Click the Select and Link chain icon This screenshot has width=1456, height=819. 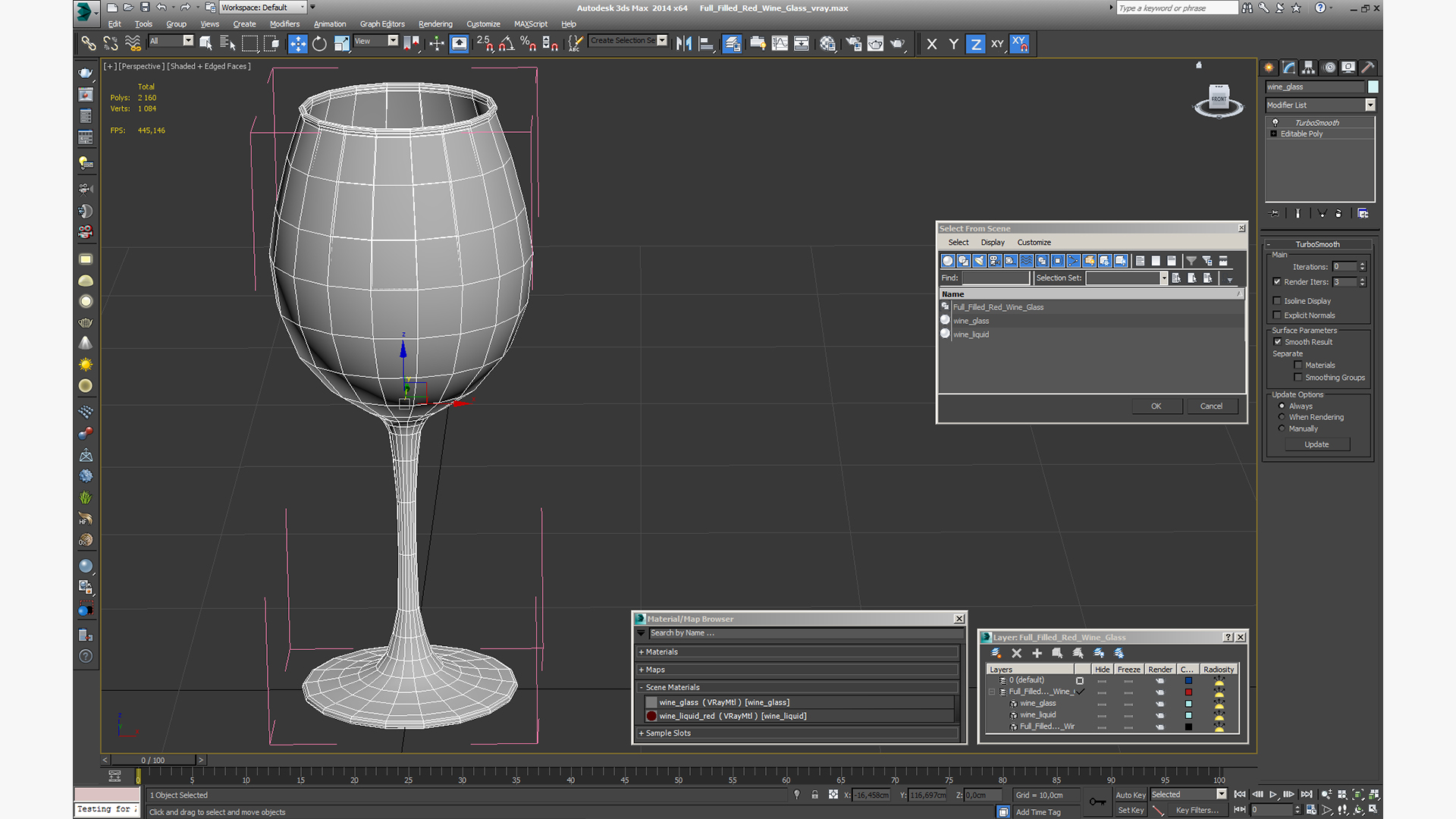[89, 44]
